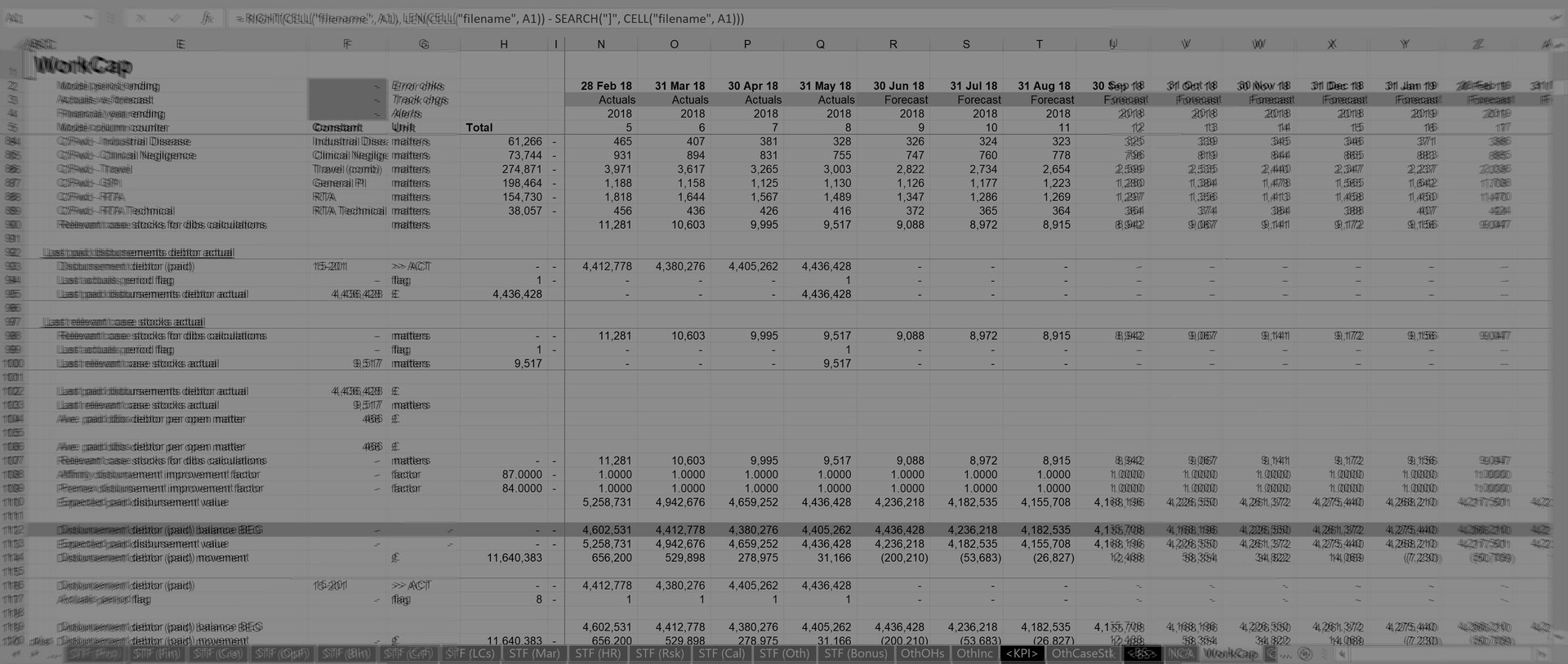Select the NCA sheet tab

tap(1180, 653)
